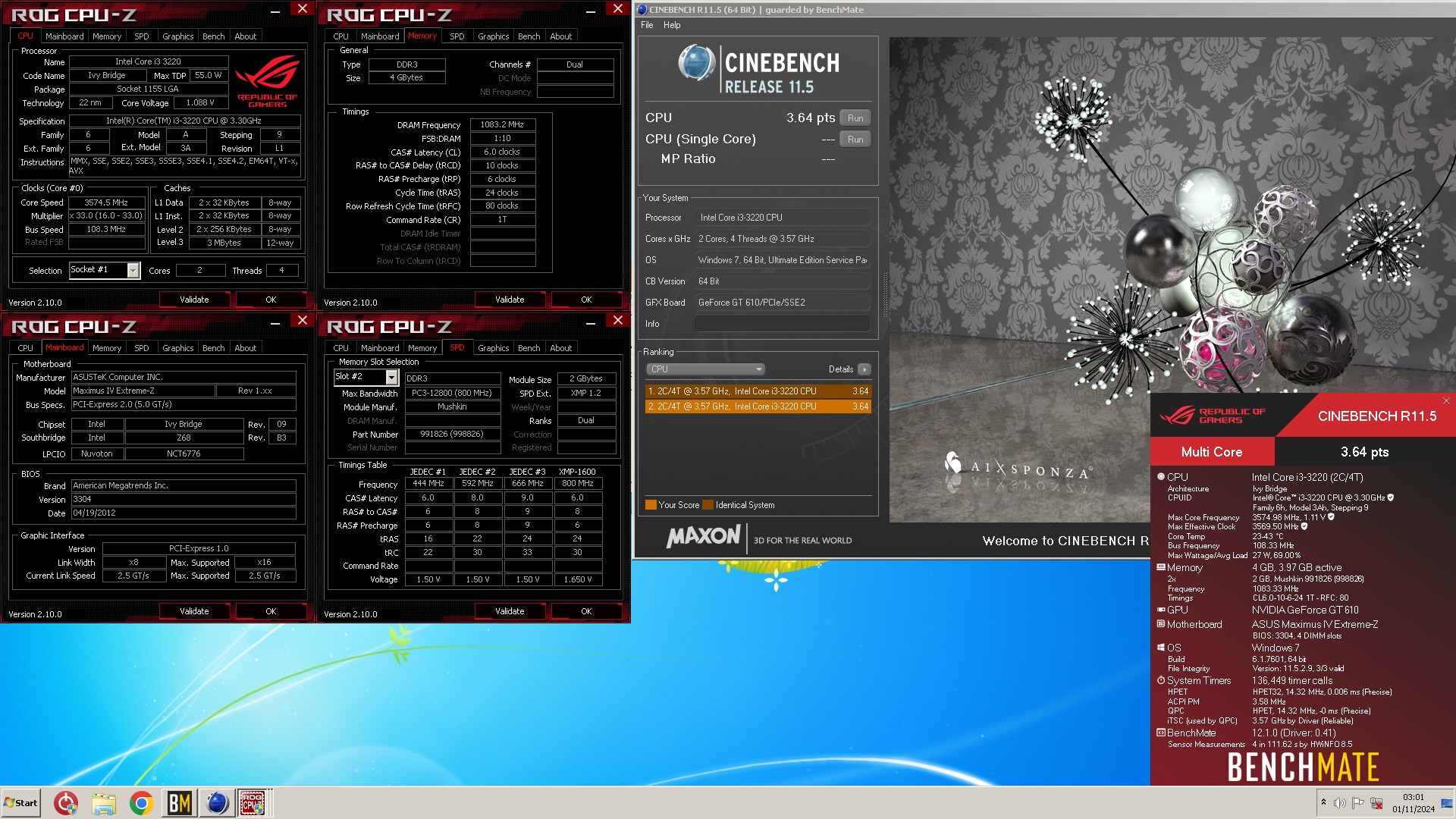
Task: Click BIOS Version field 3304
Action: [184, 500]
